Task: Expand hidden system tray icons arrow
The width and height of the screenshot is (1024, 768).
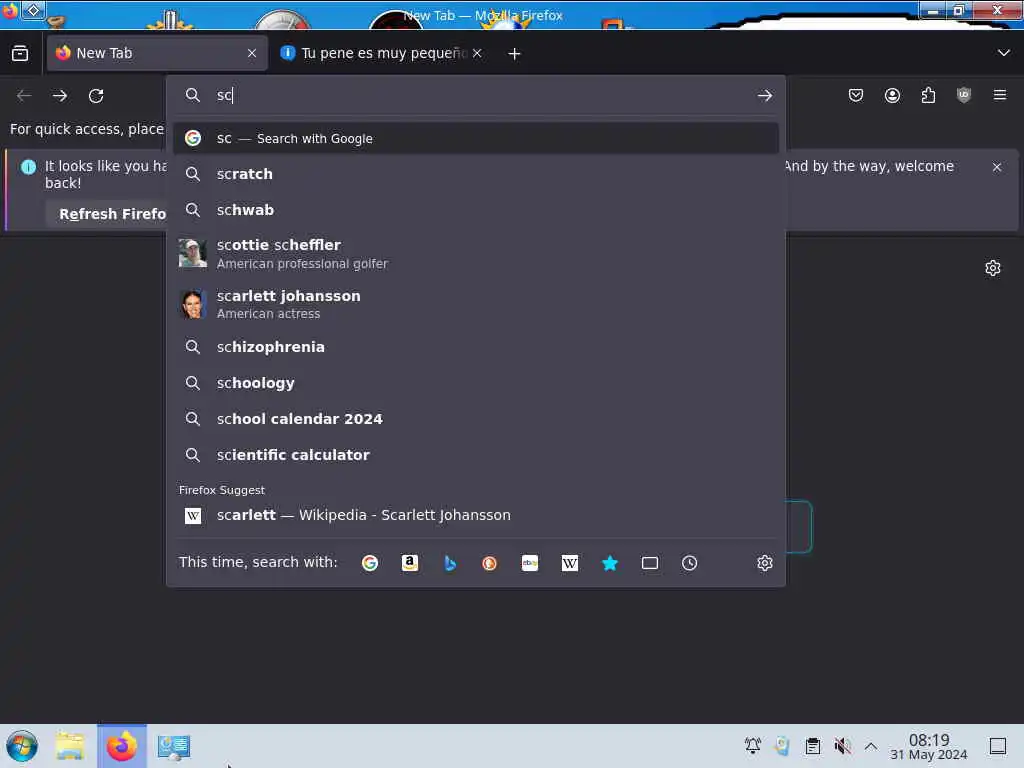Action: (x=871, y=746)
